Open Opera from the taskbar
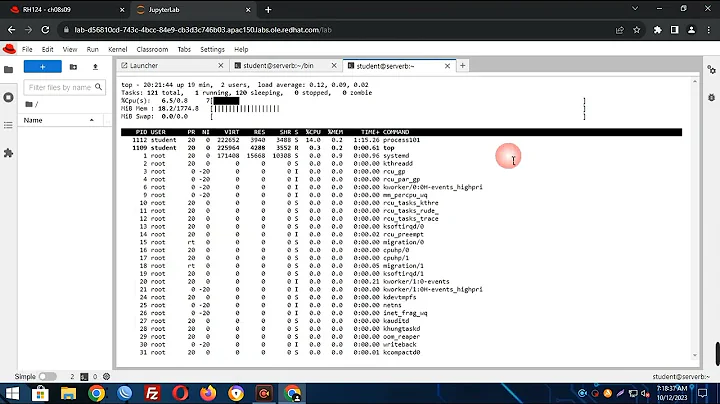The width and height of the screenshot is (720, 404). pyautogui.click(x=180, y=393)
